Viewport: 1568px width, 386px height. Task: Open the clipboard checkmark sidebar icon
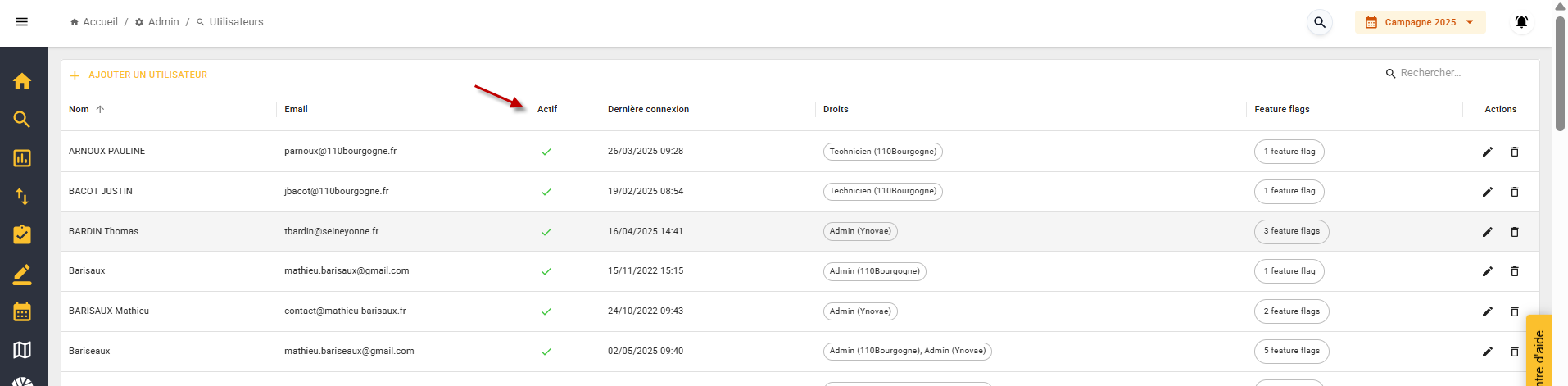22,235
